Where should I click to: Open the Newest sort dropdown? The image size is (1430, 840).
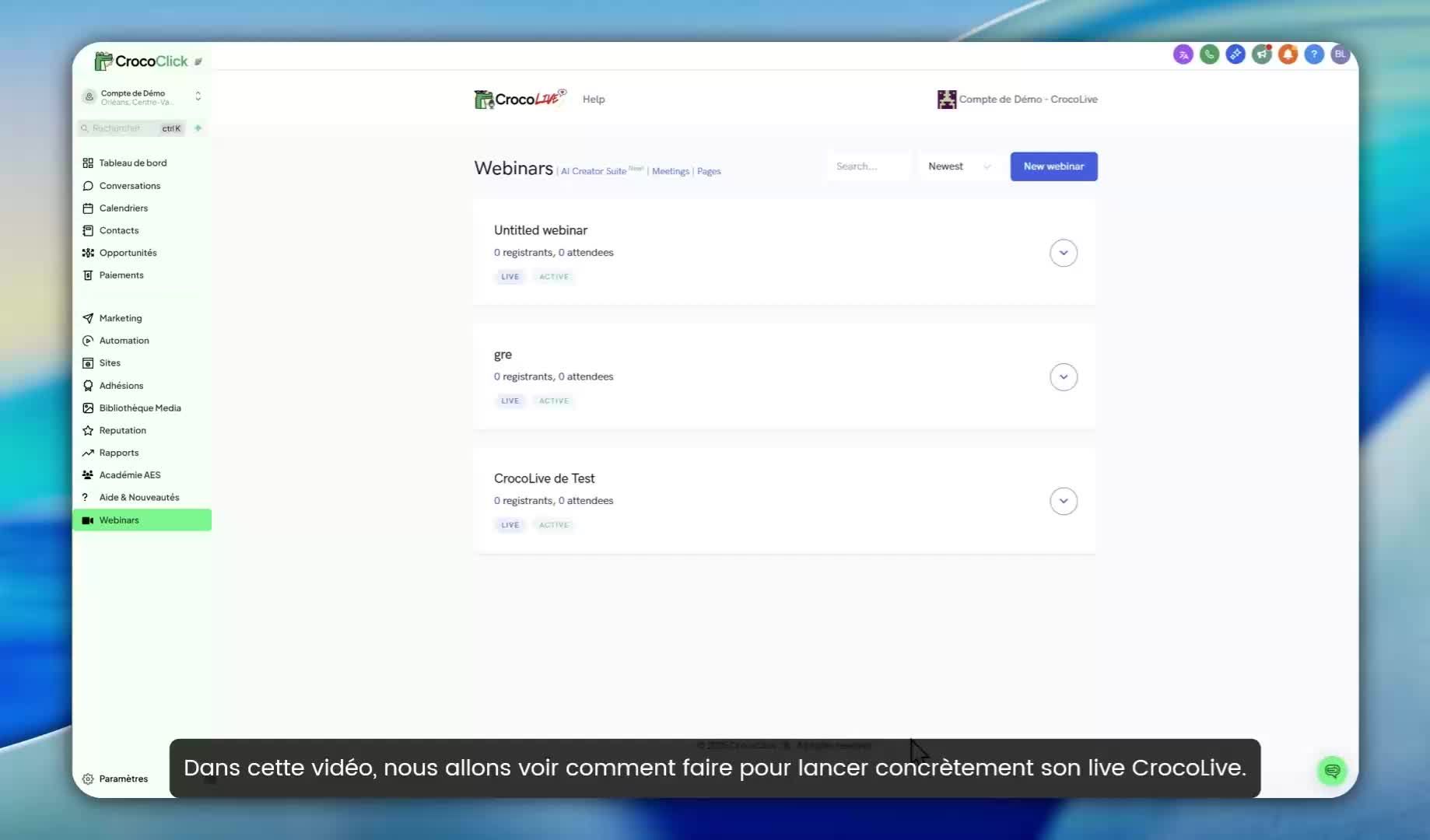click(x=959, y=166)
